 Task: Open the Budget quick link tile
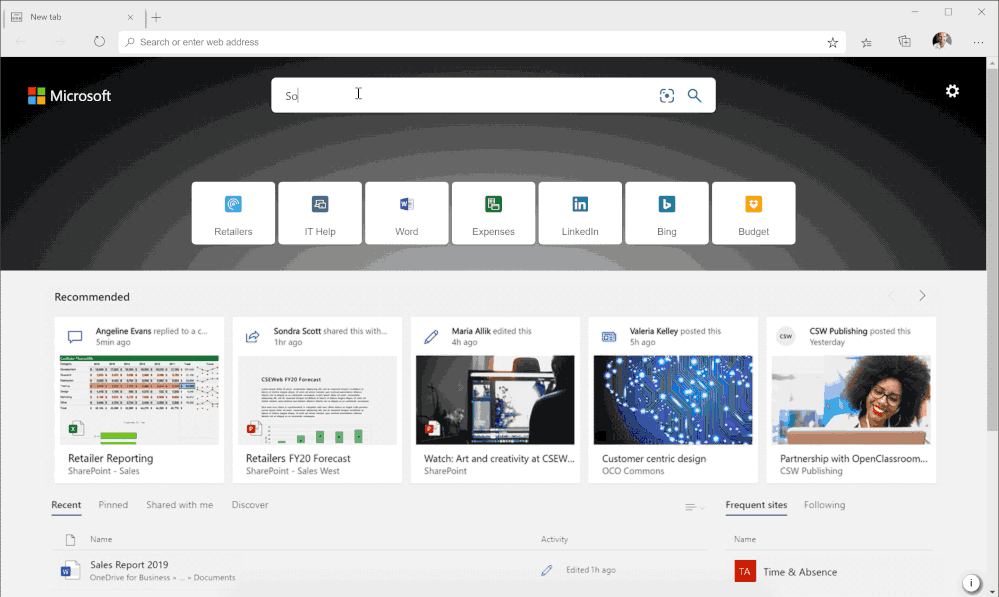(x=753, y=213)
